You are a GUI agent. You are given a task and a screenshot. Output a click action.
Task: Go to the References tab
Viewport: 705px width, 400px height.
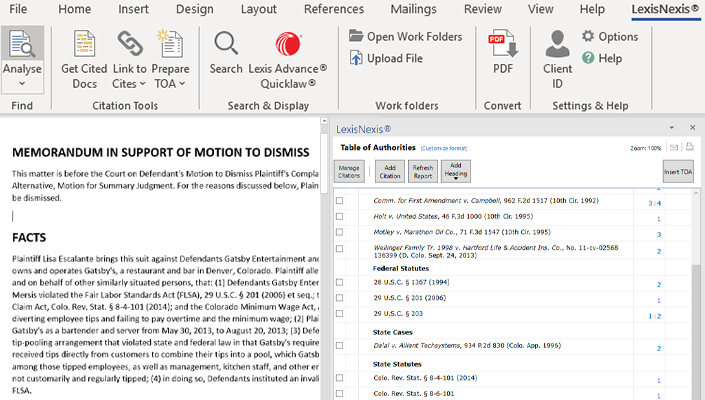(334, 9)
